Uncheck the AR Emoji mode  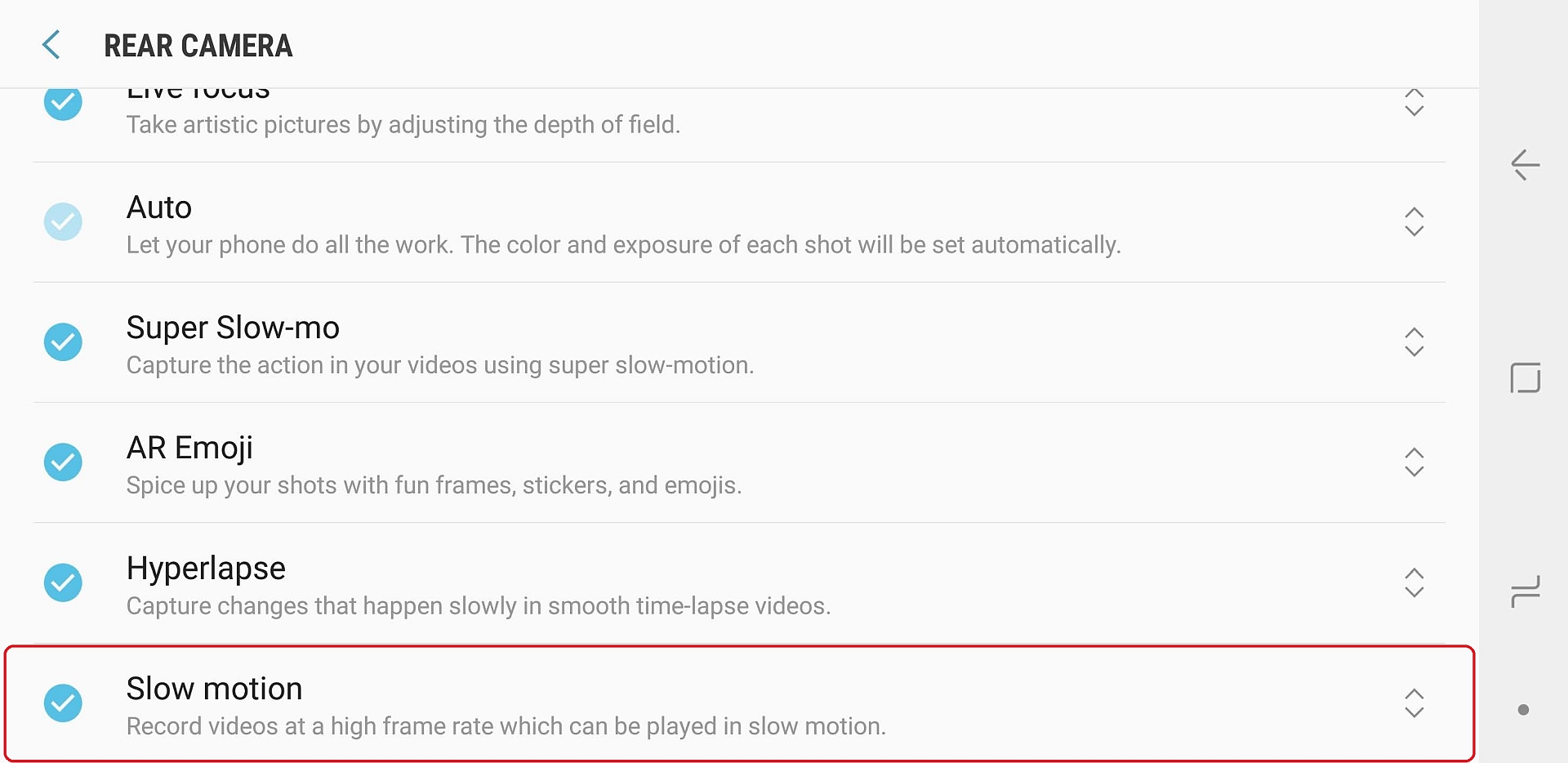63,462
